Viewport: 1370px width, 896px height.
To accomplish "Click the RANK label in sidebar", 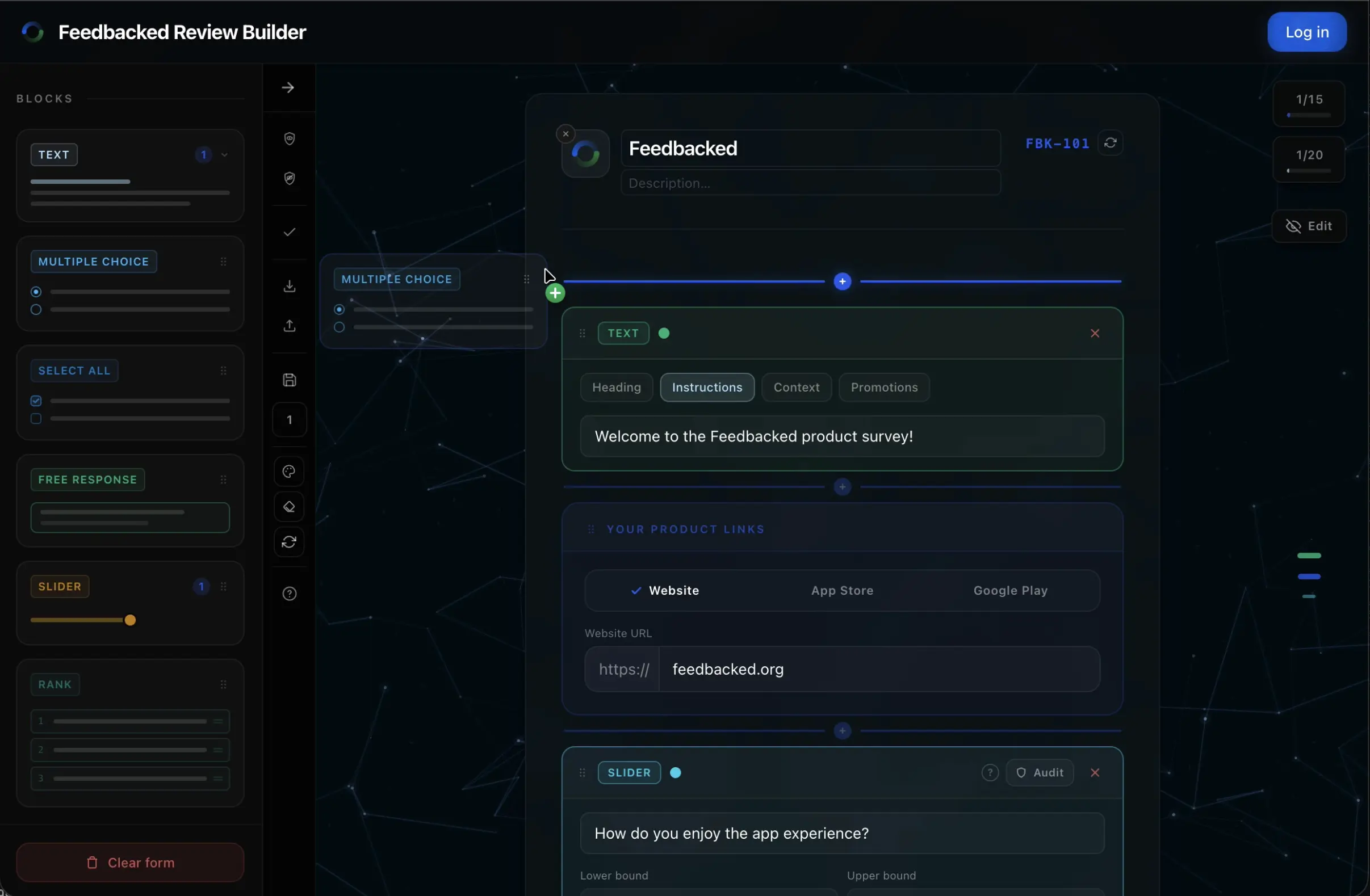I will tap(55, 685).
